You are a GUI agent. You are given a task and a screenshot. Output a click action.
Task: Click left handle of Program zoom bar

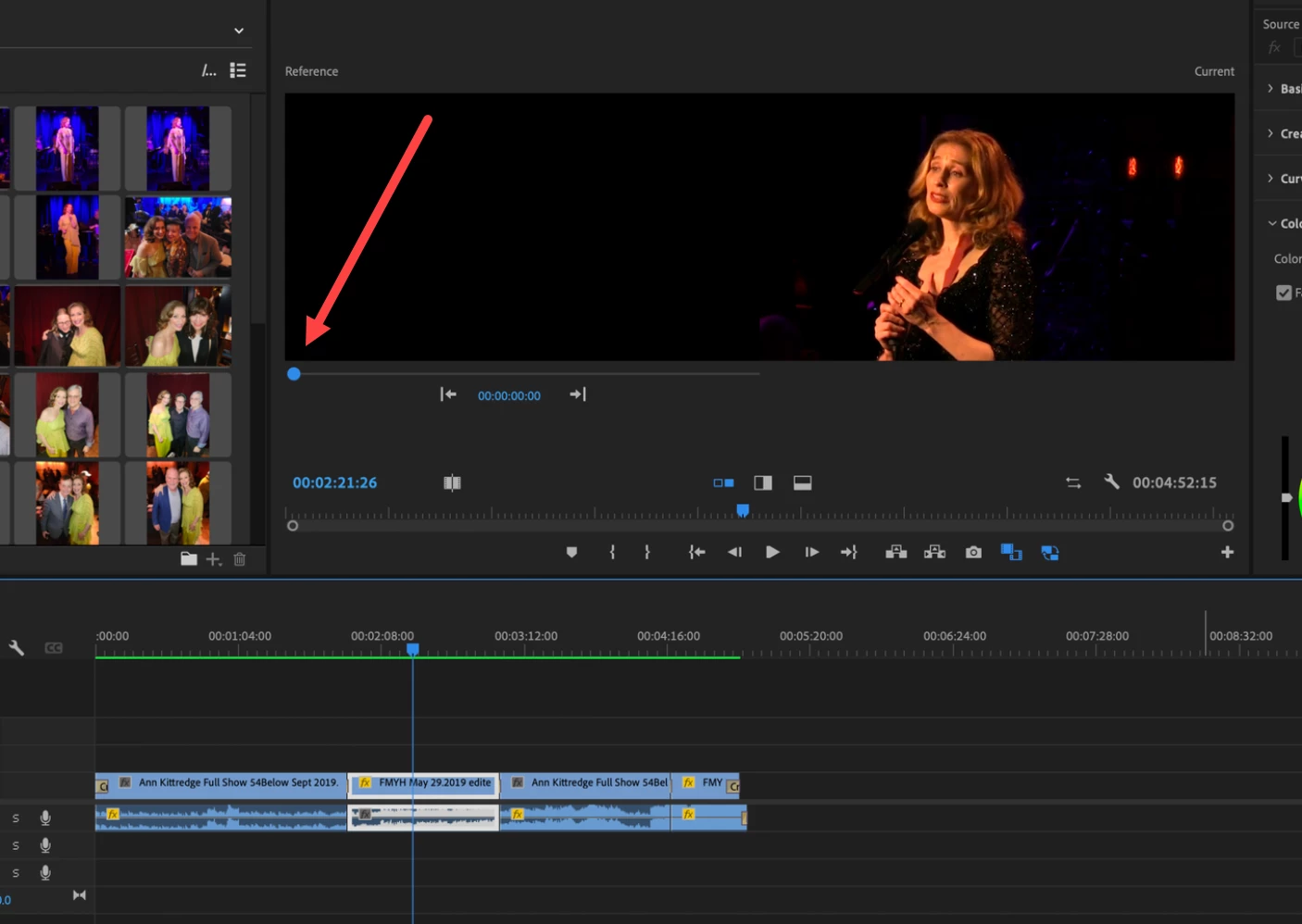click(x=293, y=526)
